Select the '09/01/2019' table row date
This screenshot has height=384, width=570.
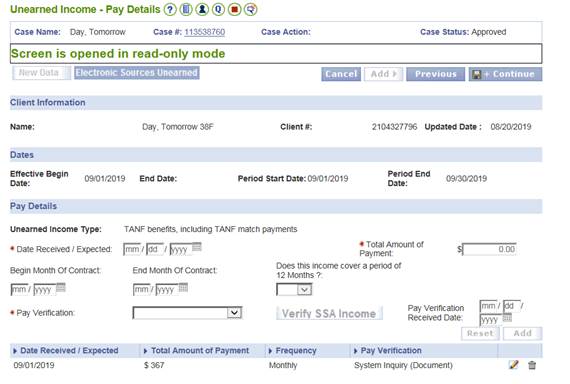pyautogui.click(x=34, y=365)
